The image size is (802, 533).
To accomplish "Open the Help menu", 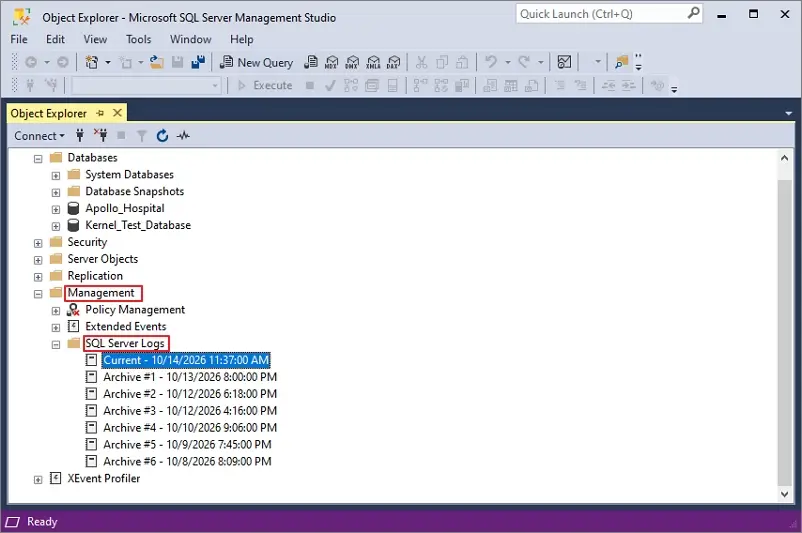I will coord(241,39).
